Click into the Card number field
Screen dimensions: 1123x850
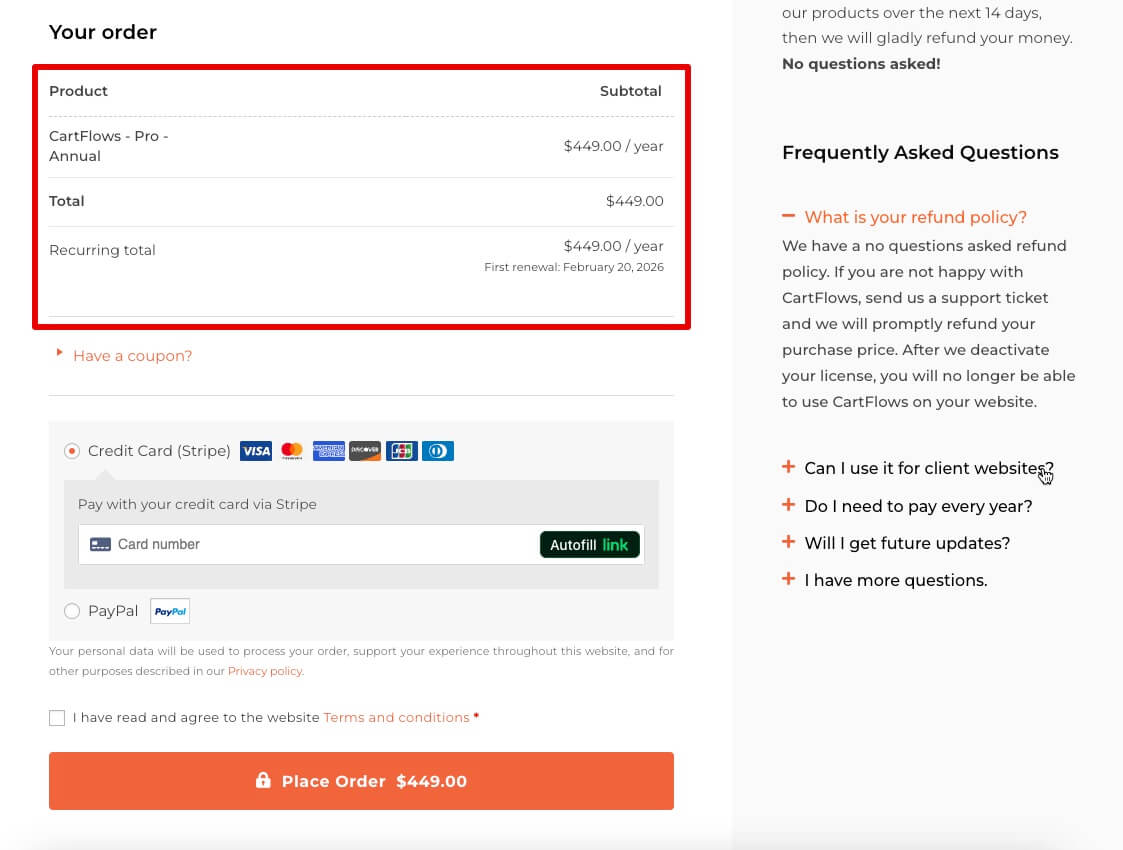(x=320, y=544)
